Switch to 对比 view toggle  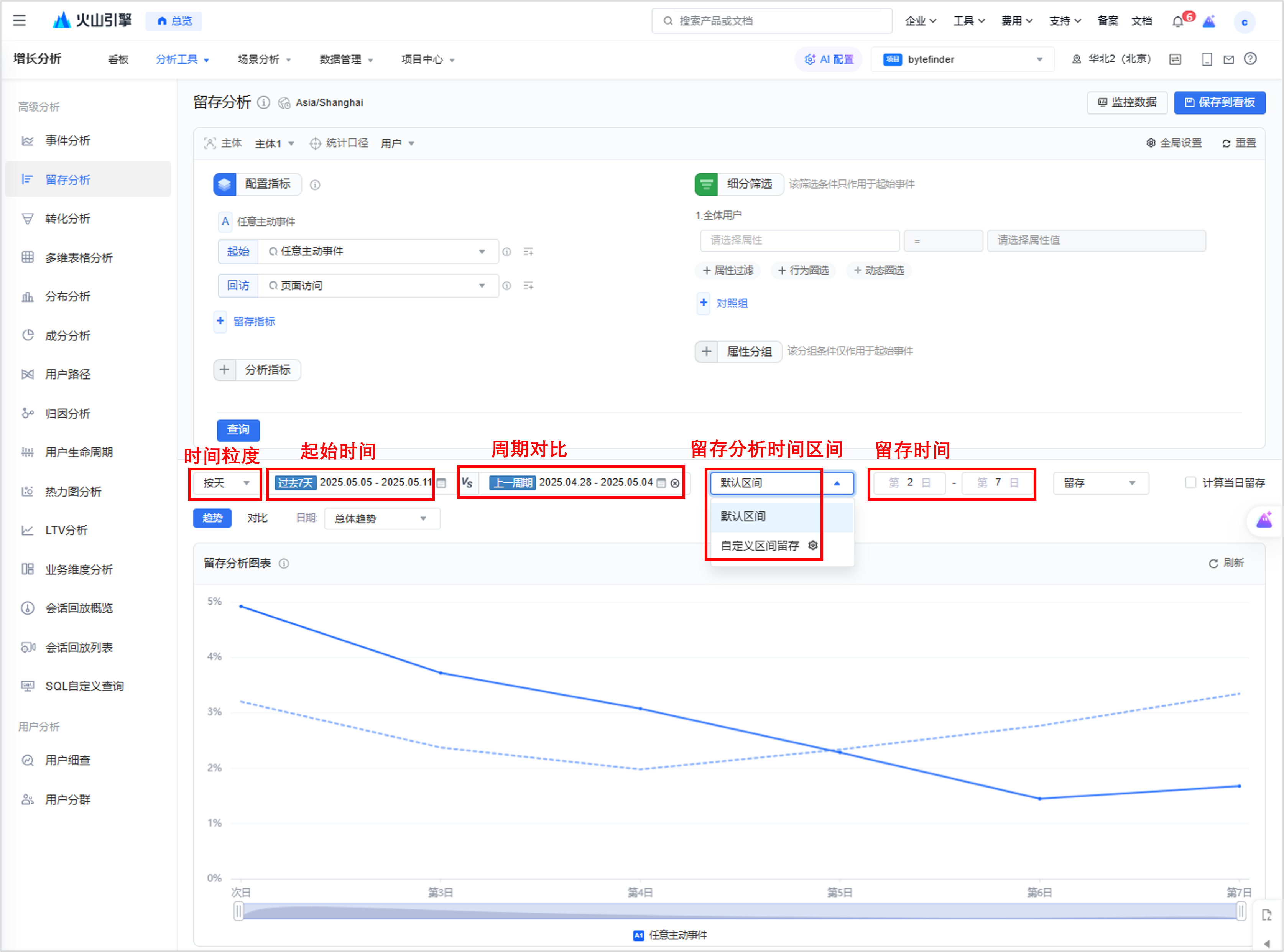click(x=257, y=518)
